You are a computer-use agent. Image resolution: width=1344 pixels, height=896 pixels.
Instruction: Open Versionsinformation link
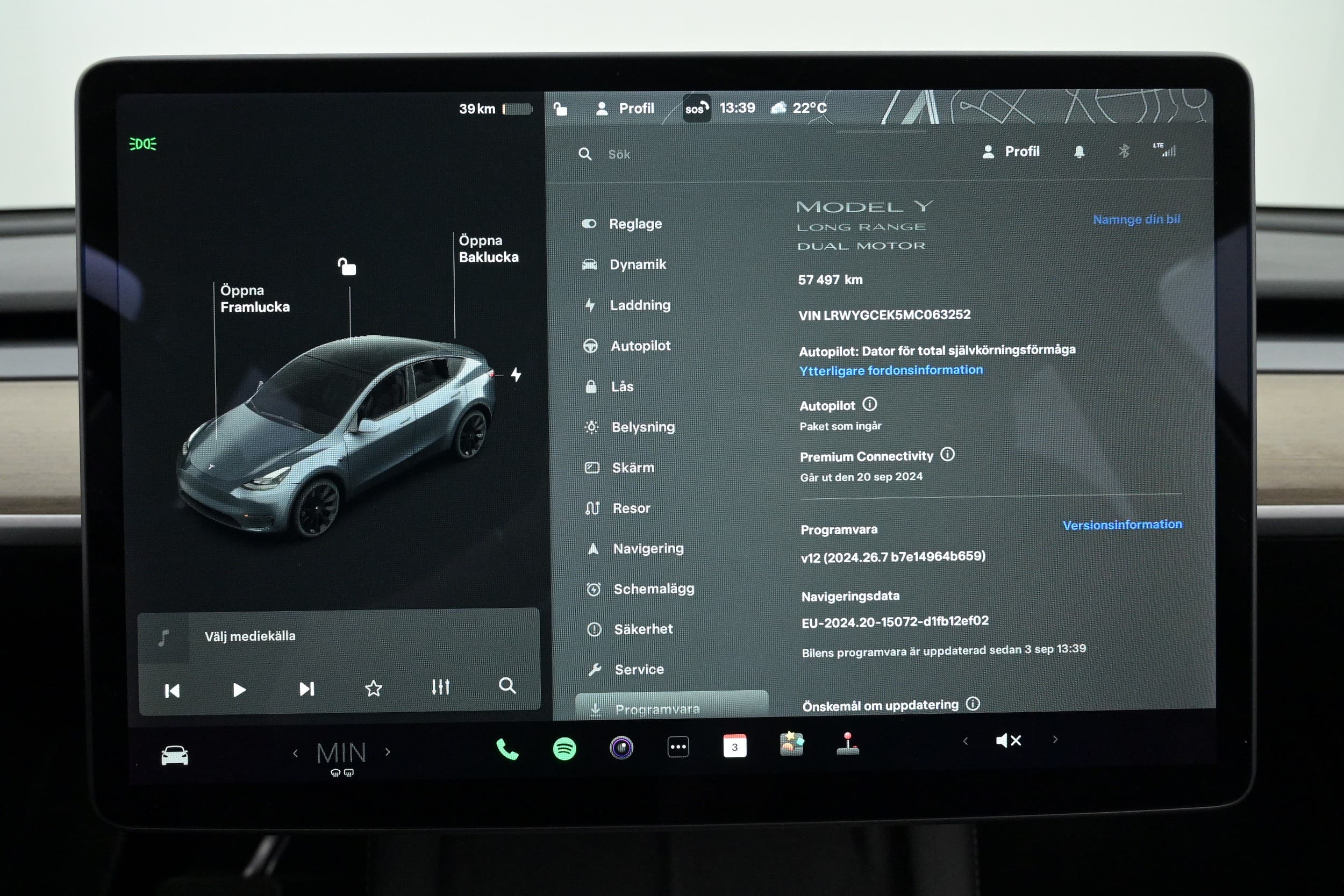tap(1122, 525)
